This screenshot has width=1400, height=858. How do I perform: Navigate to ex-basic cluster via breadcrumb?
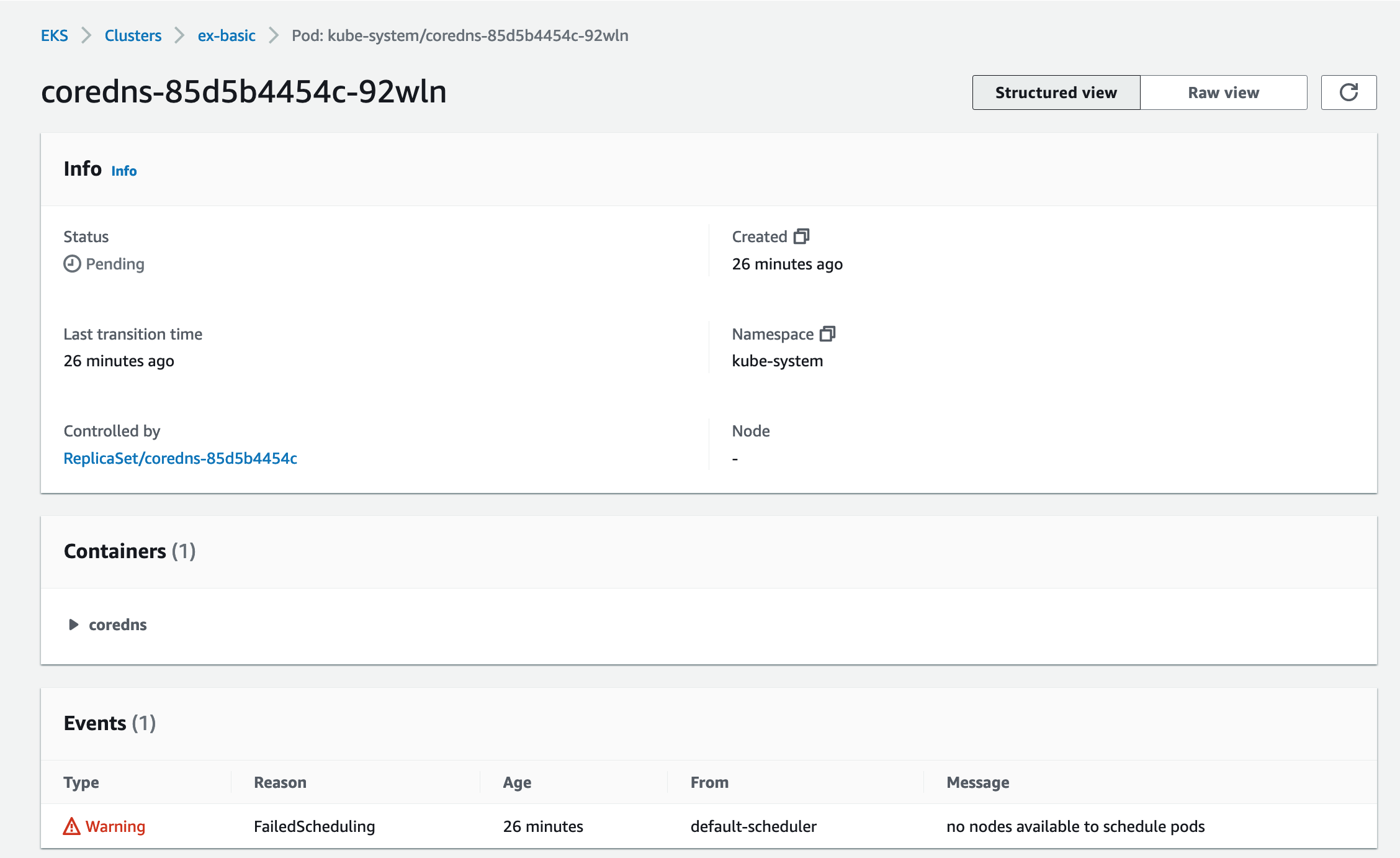(226, 35)
